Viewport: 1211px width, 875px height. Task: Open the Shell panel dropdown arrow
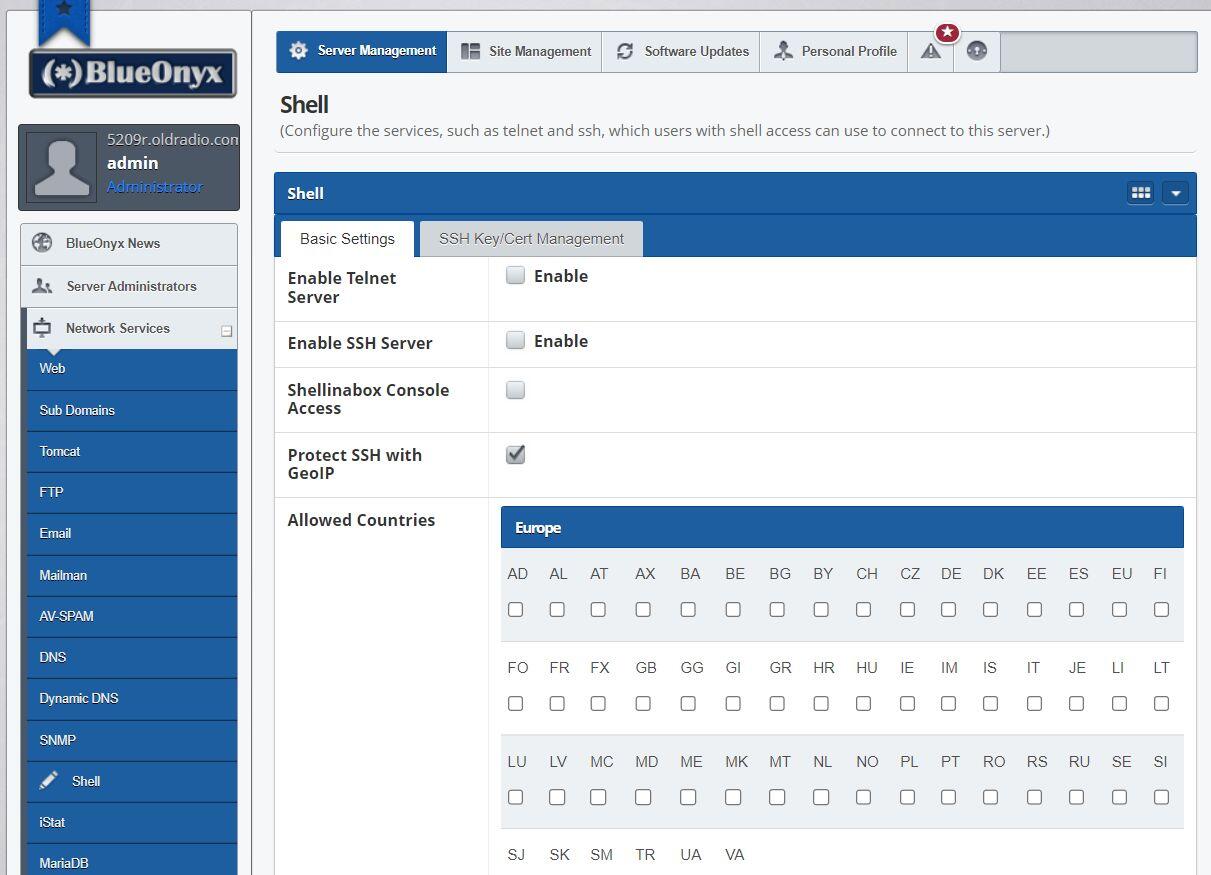tap(1176, 194)
